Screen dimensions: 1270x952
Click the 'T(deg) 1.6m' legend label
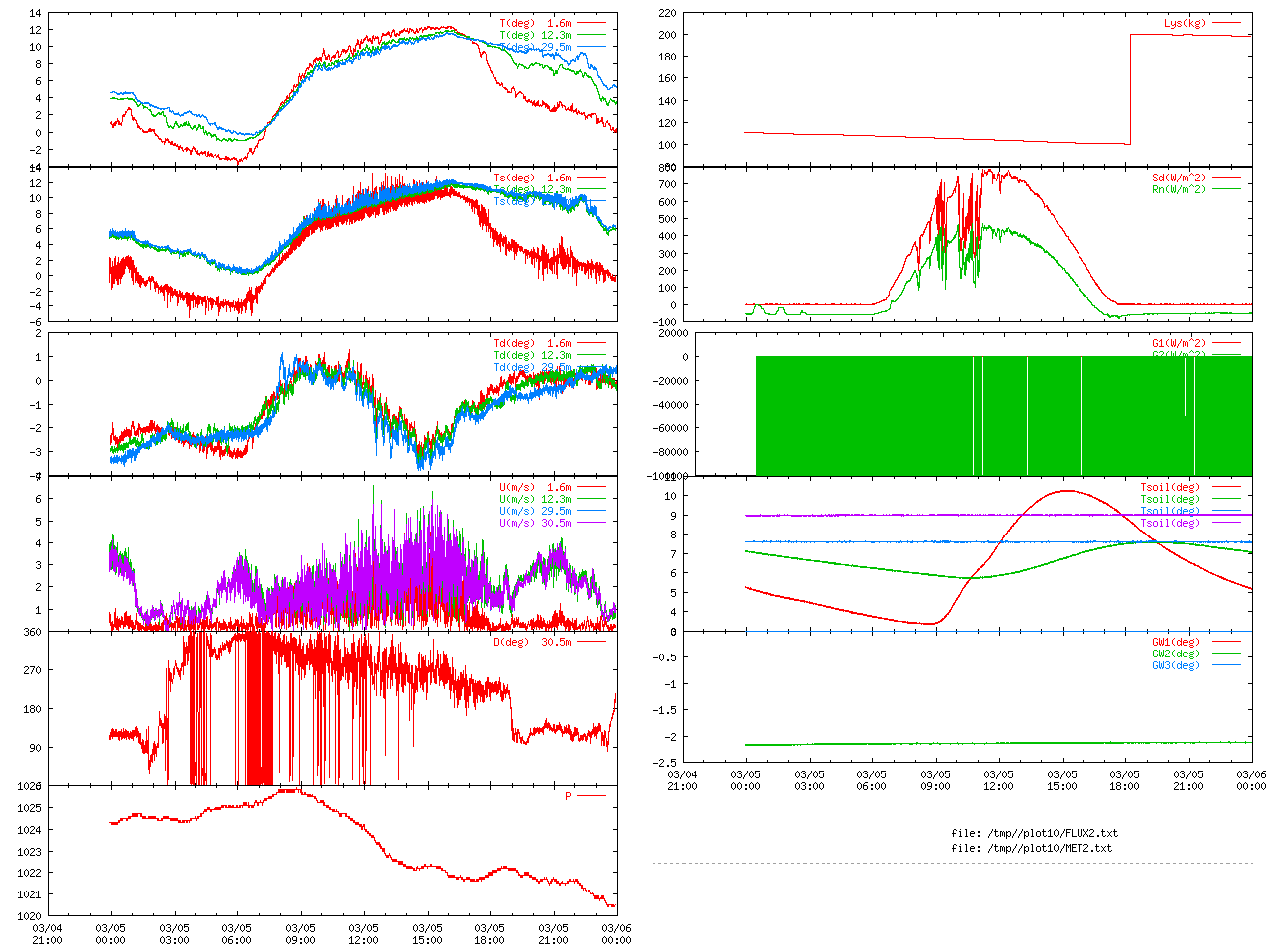[536, 23]
